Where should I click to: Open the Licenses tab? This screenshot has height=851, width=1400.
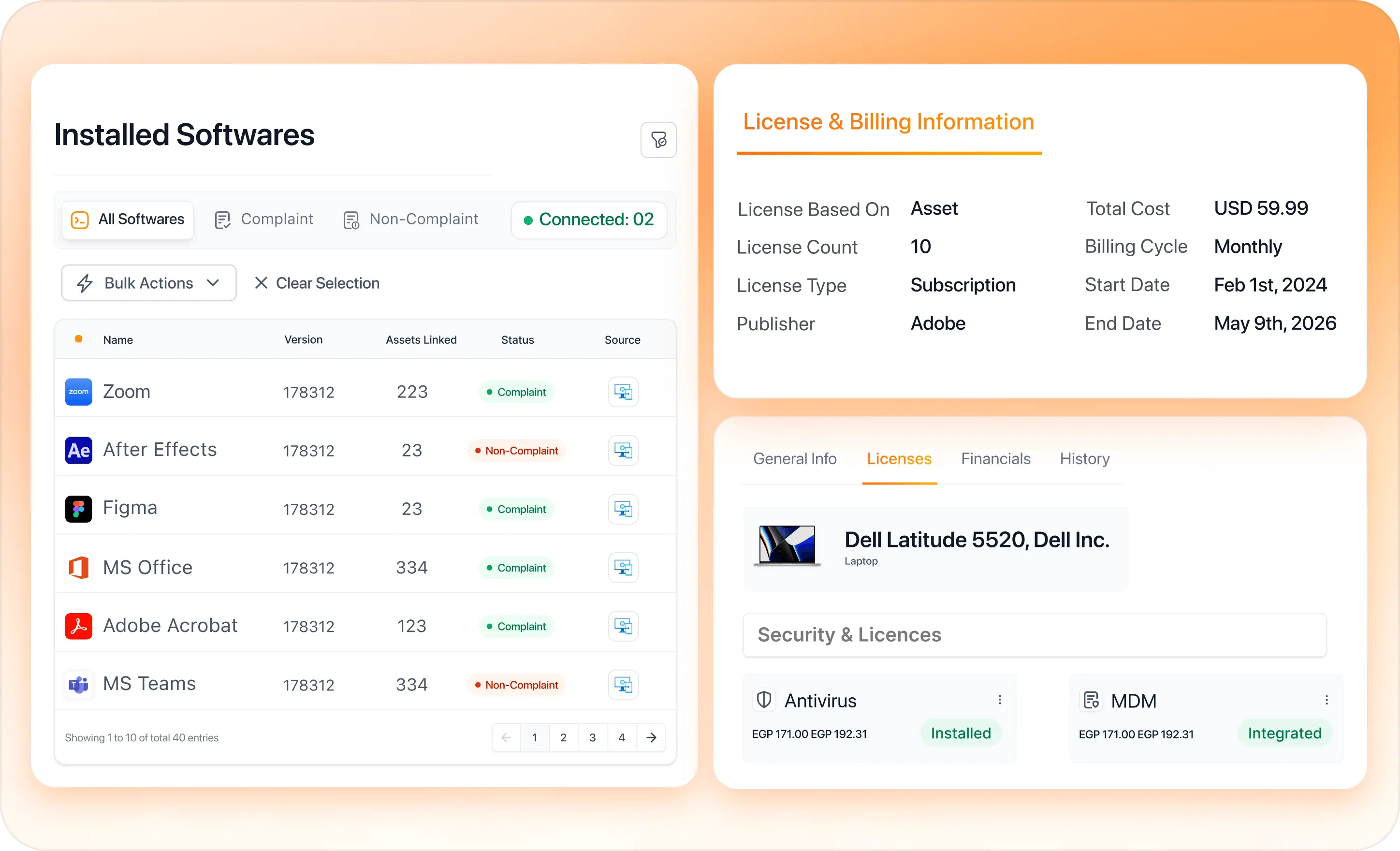pos(899,459)
